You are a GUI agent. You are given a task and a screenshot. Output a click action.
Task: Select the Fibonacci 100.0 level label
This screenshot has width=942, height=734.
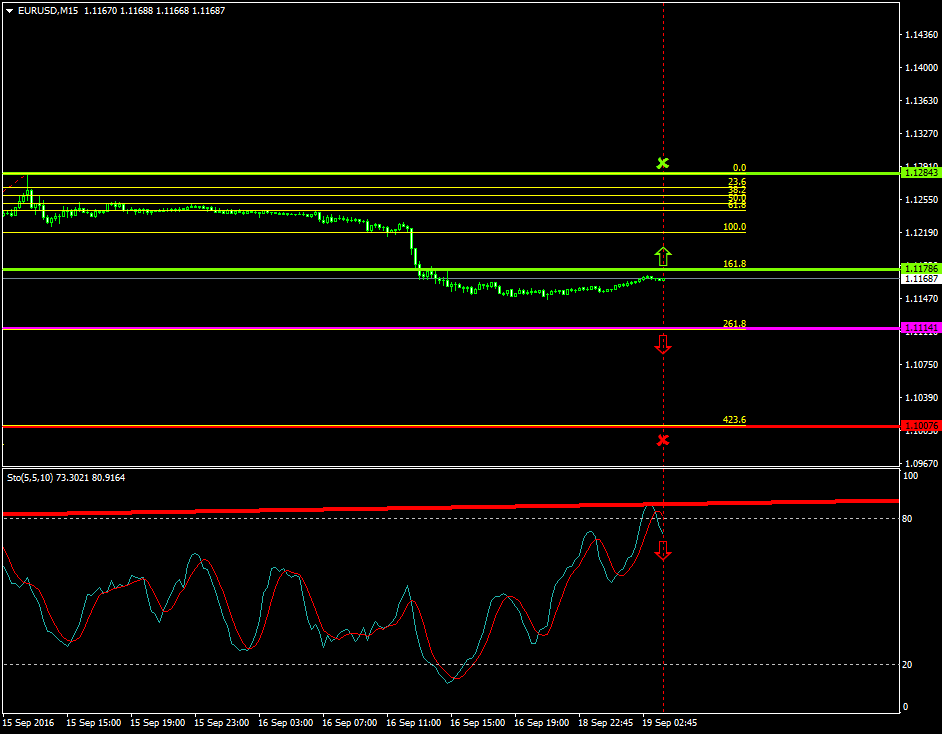[x=734, y=227]
